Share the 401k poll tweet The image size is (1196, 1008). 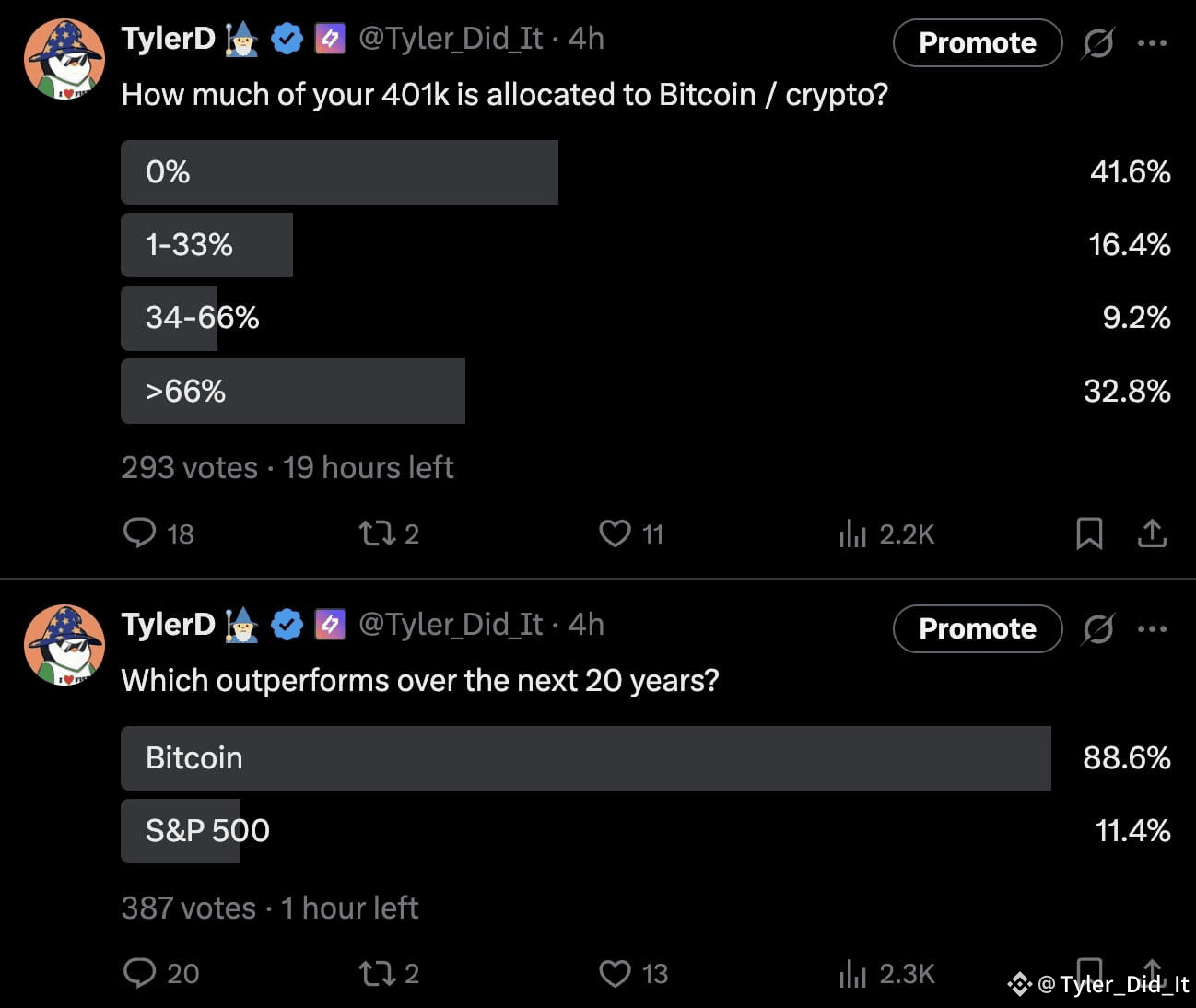1152,533
